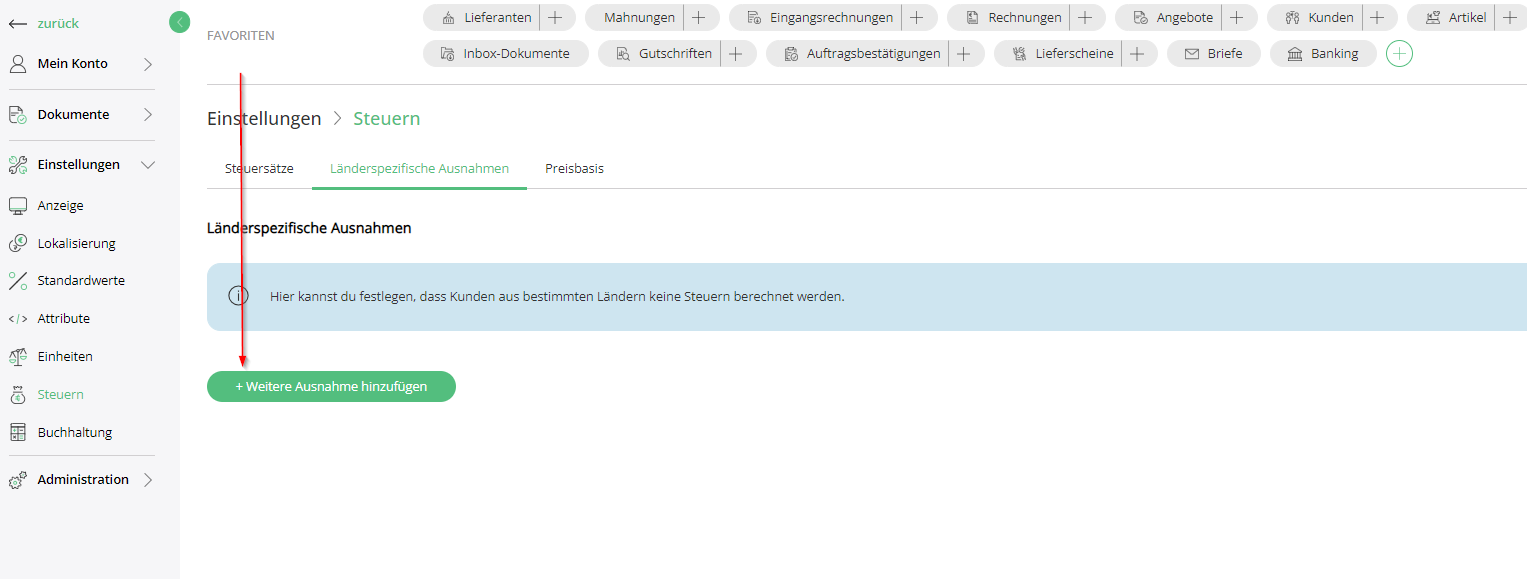1527x579 pixels.
Task: Click Steuern in the breadcrumb
Action: 387,119
